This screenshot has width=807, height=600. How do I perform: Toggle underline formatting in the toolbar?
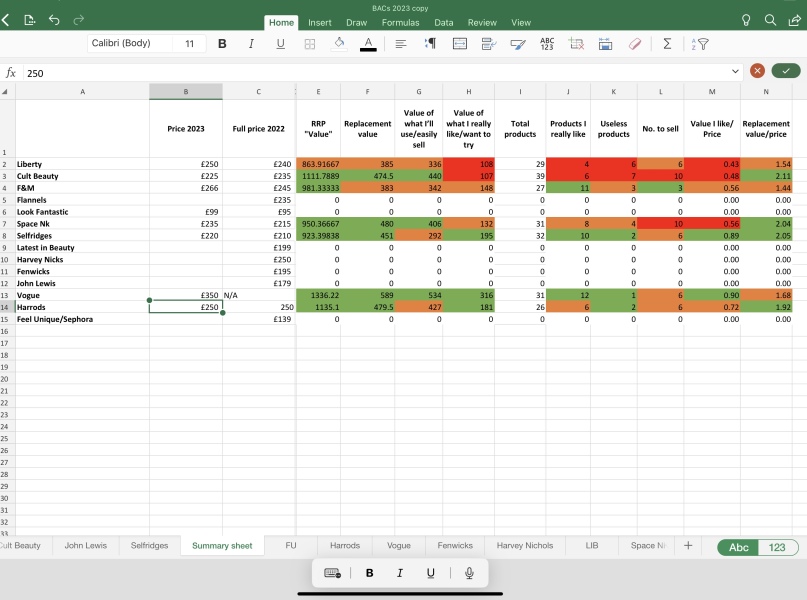pyautogui.click(x=280, y=43)
